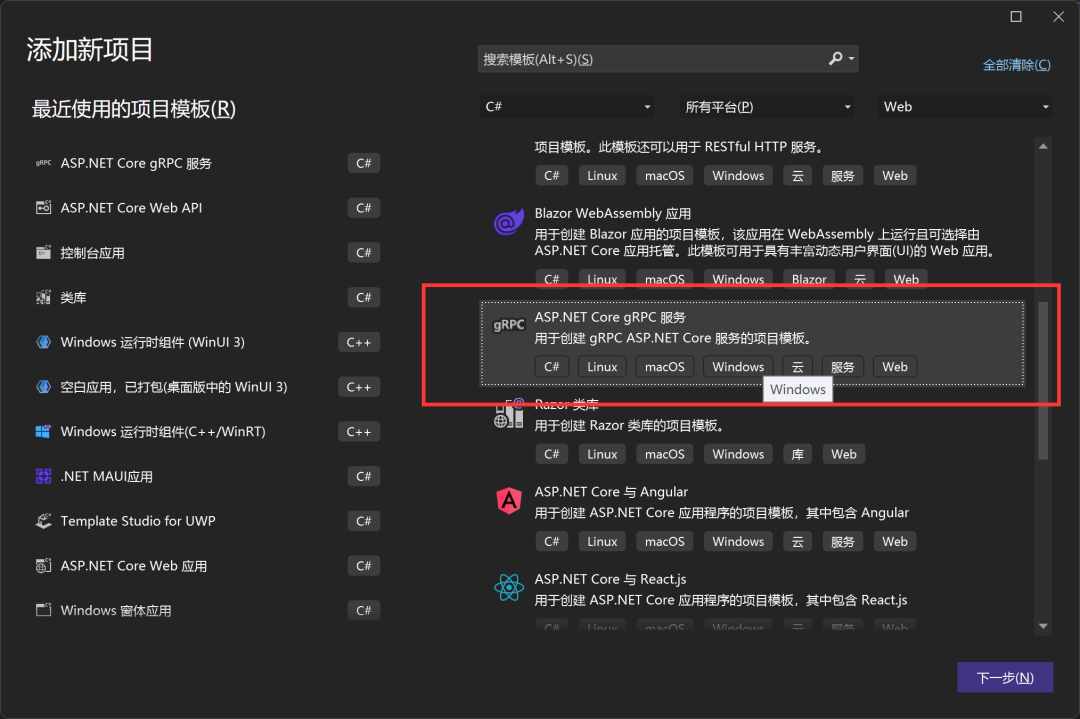The width and height of the screenshot is (1080, 719).
Task: Select the ASP.NET Core gRPC 服务 template icon
Action: [509, 325]
